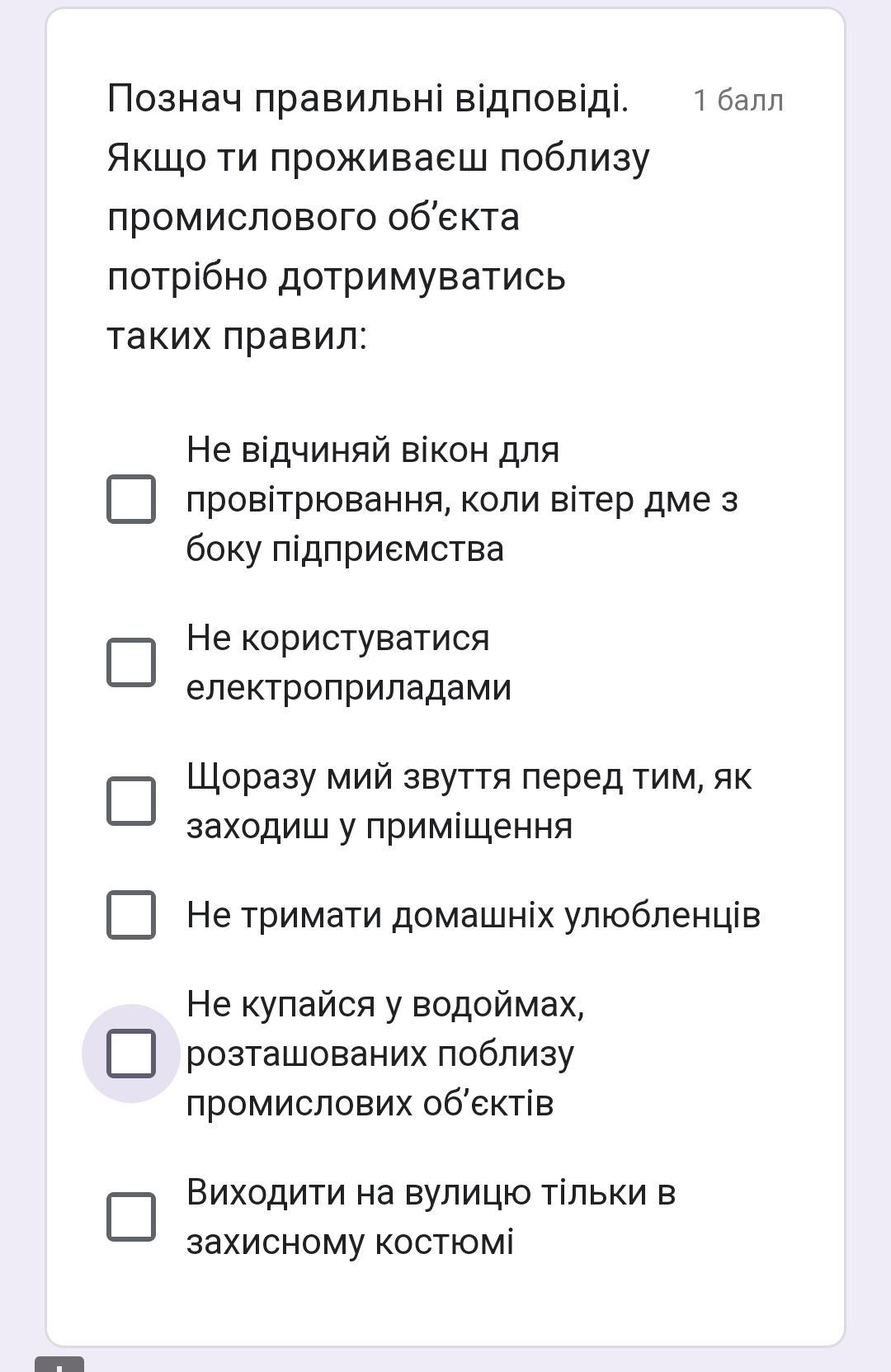Click the '1 балл' points label
Image resolution: width=891 pixels, height=1372 pixels.
738,100
